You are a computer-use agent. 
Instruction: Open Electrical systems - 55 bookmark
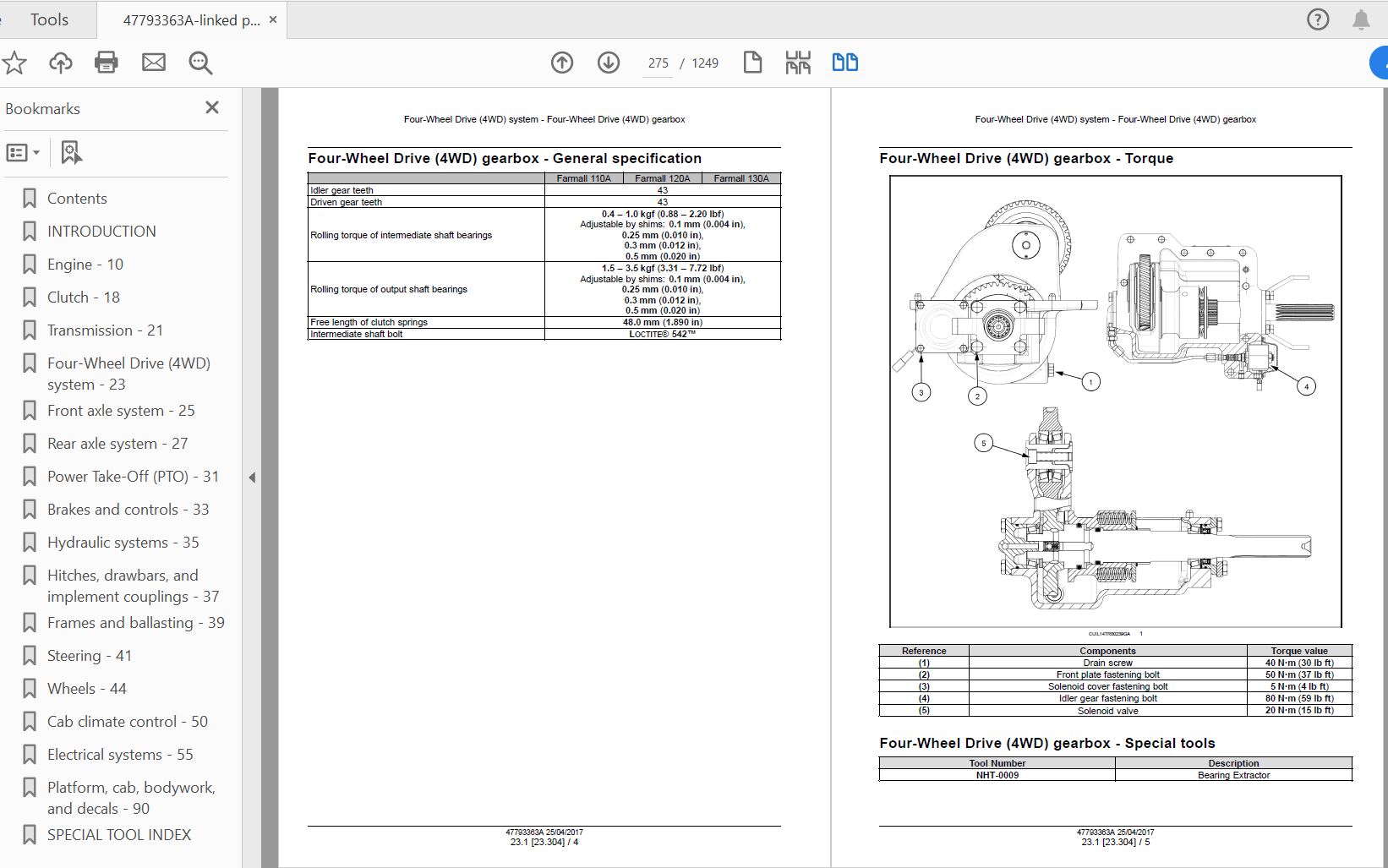pos(120,755)
